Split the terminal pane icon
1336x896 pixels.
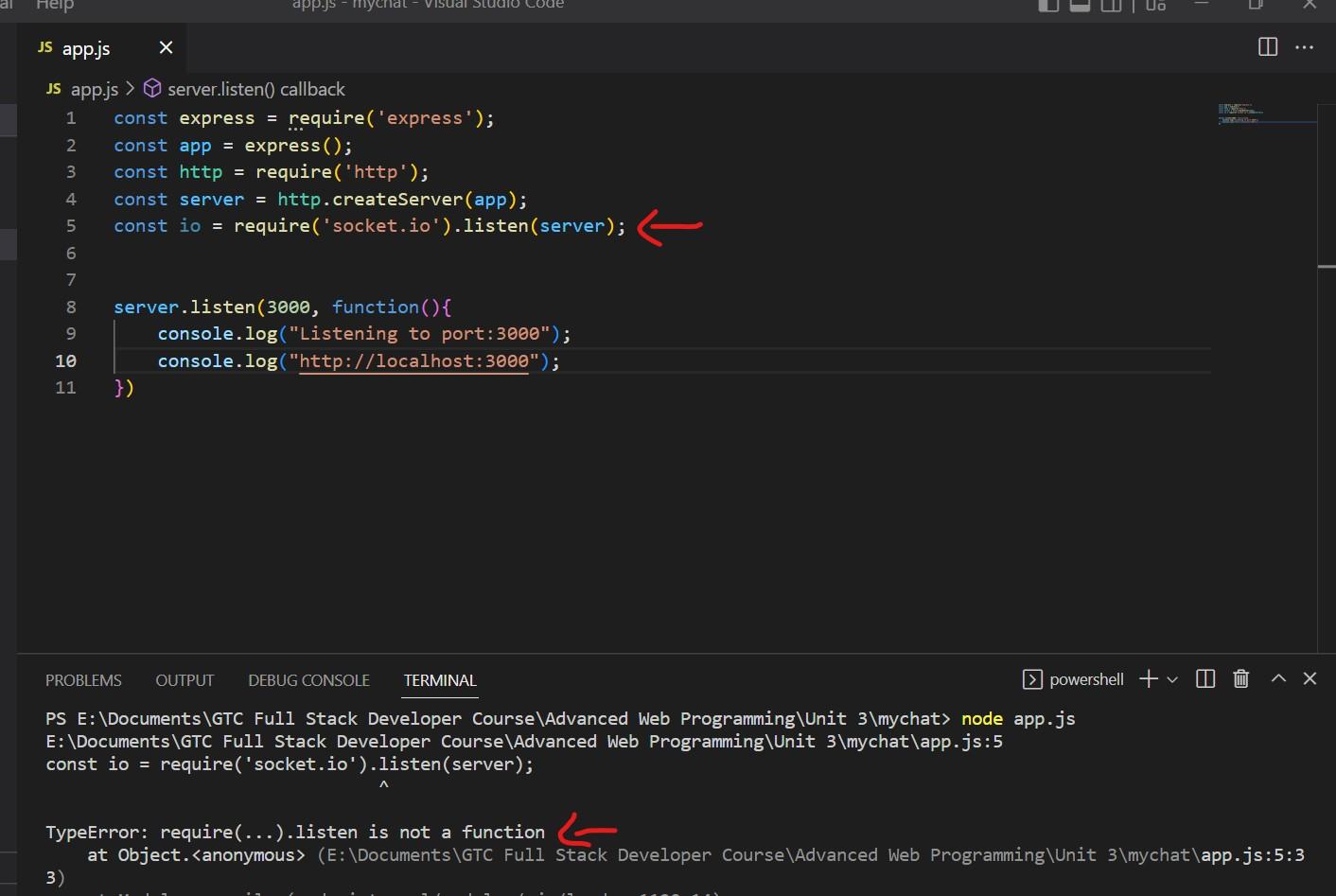click(x=1204, y=678)
